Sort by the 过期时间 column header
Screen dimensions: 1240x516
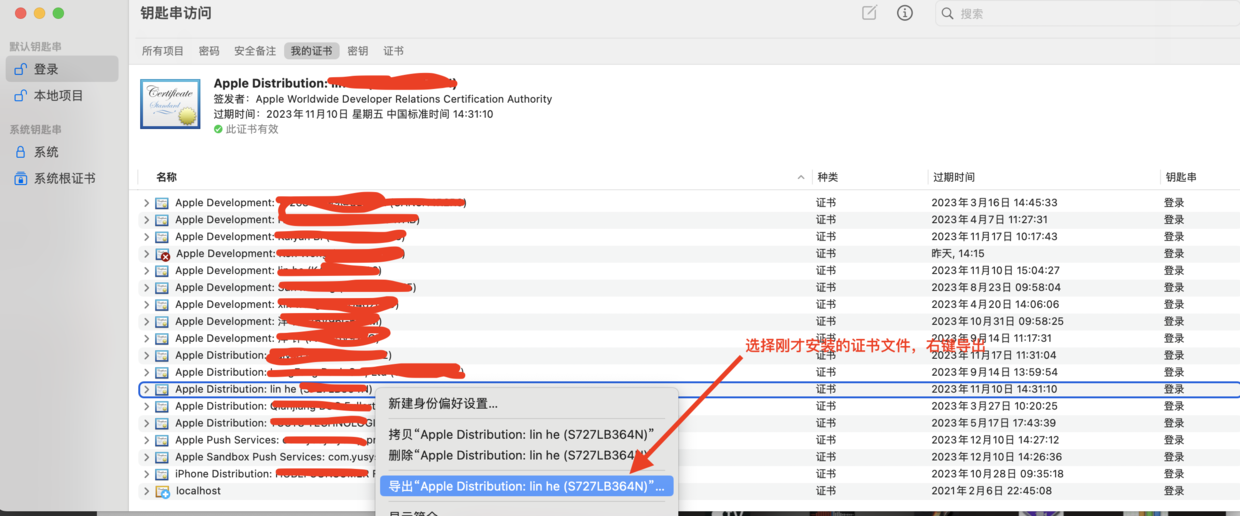[x=953, y=177]
